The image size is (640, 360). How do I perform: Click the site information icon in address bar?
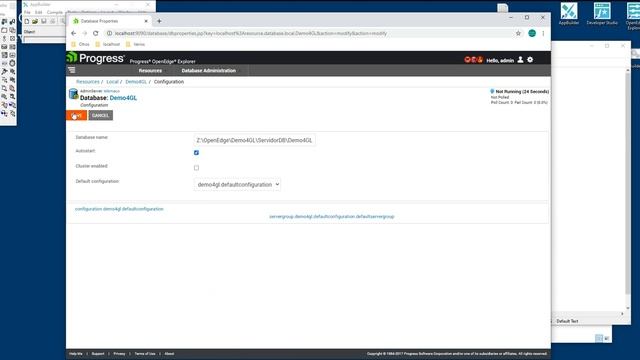click(x=109, y=33)
